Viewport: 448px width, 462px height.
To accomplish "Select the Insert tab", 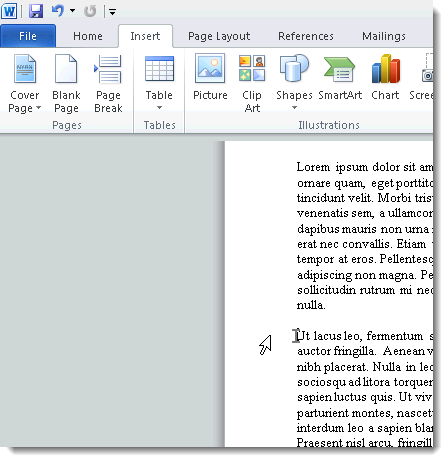I will (x=145, y=36).
